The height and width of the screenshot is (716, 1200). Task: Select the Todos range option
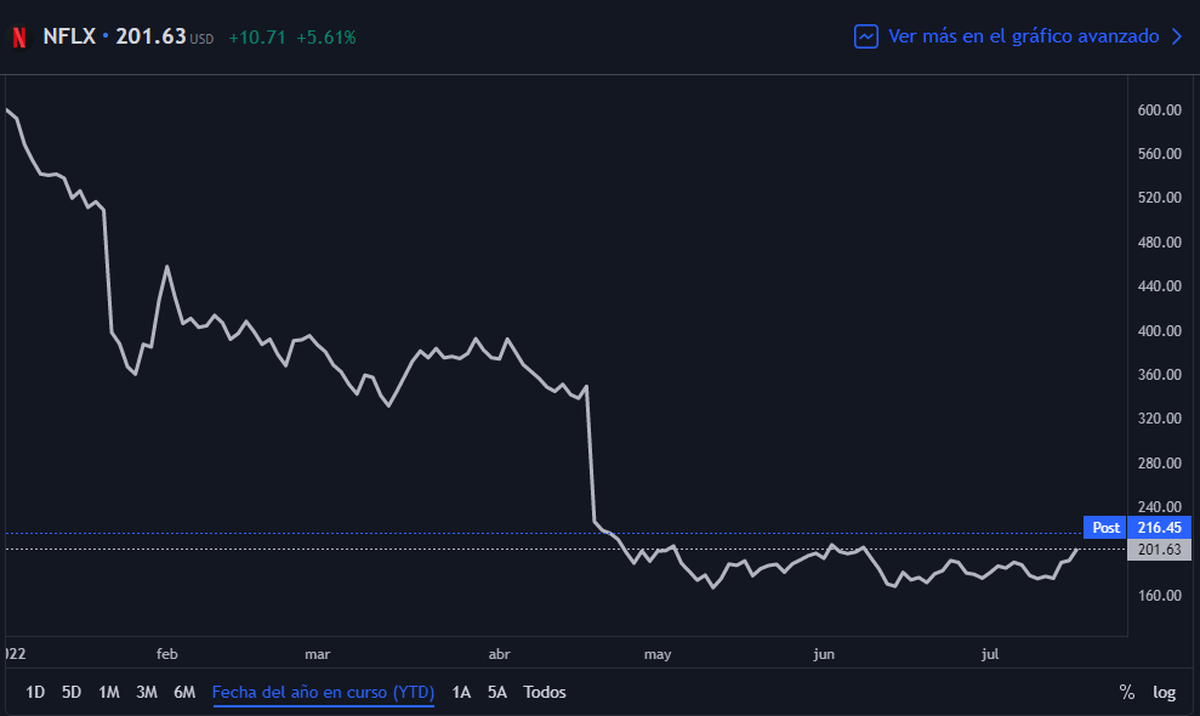click(542, 691)
